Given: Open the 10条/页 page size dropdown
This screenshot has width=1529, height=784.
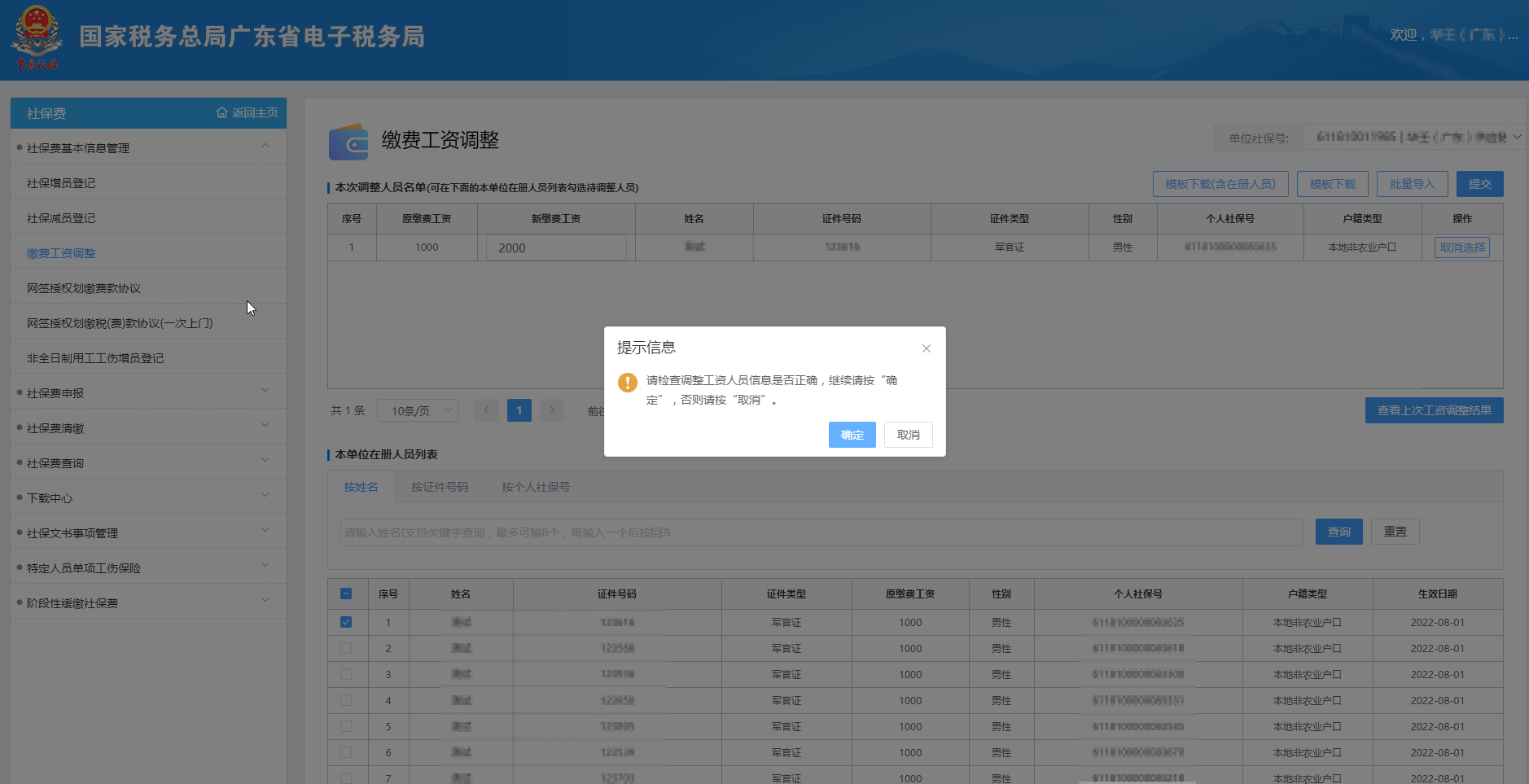Looking at the screenshot, I should 418,410.
